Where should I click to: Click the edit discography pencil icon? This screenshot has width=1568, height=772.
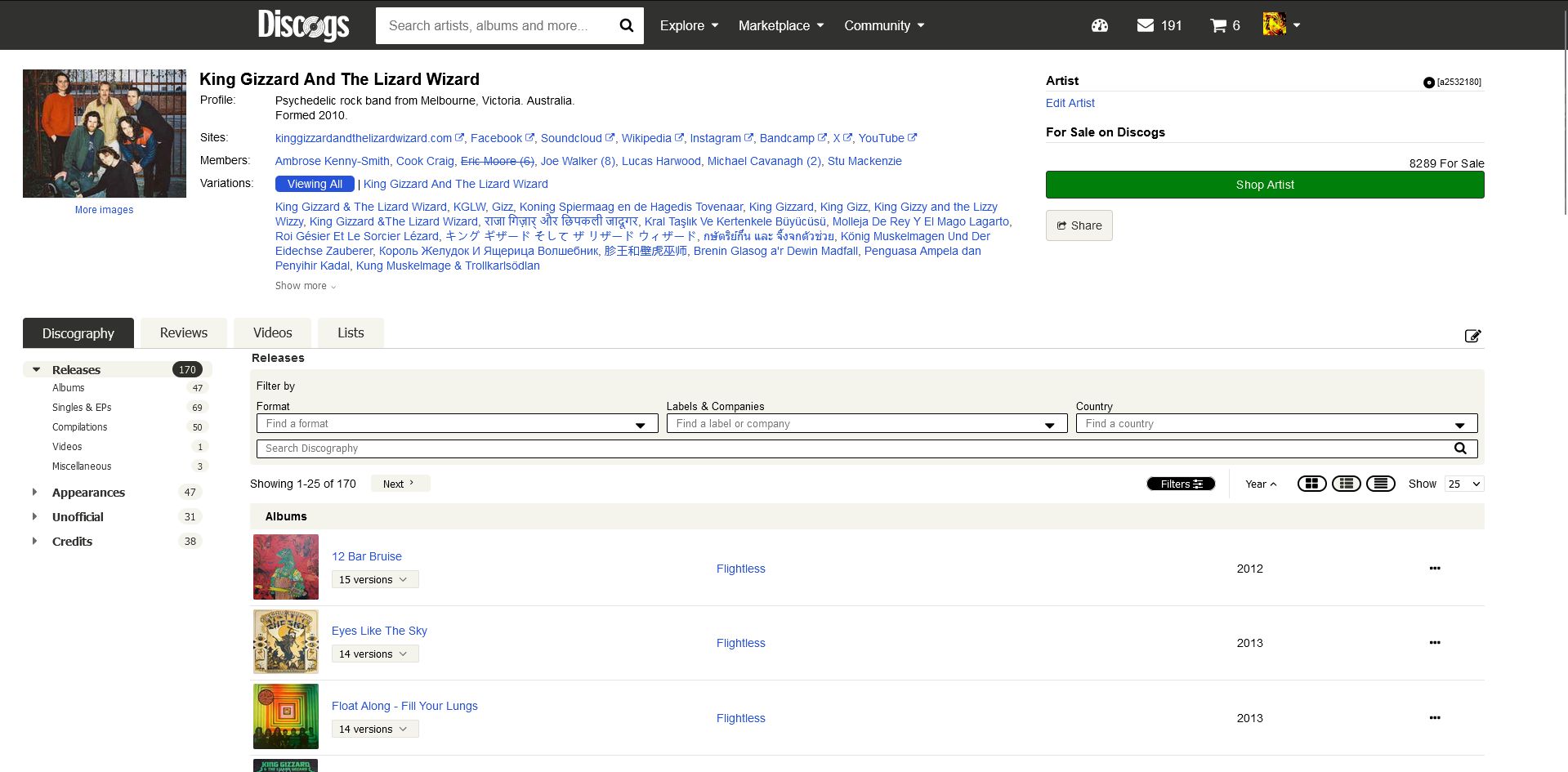click(1472, 336)
